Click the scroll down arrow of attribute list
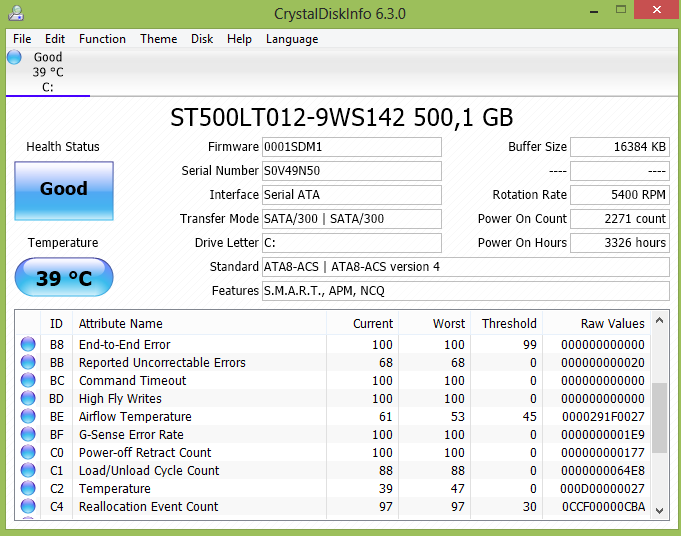The height and width of the screenshot is (536, 681). click(x=659, y=511)
